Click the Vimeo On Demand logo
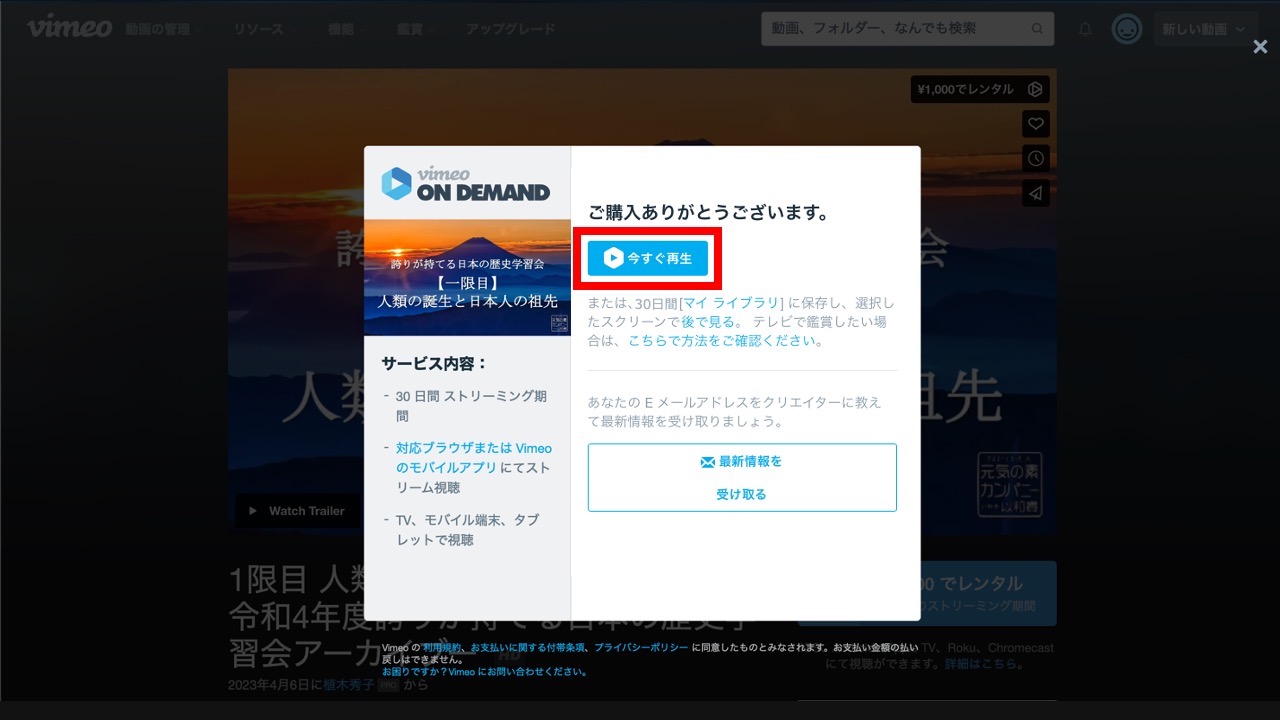Image resolution: width=1280 pixels, height=720 pixels. click(466, 184)
